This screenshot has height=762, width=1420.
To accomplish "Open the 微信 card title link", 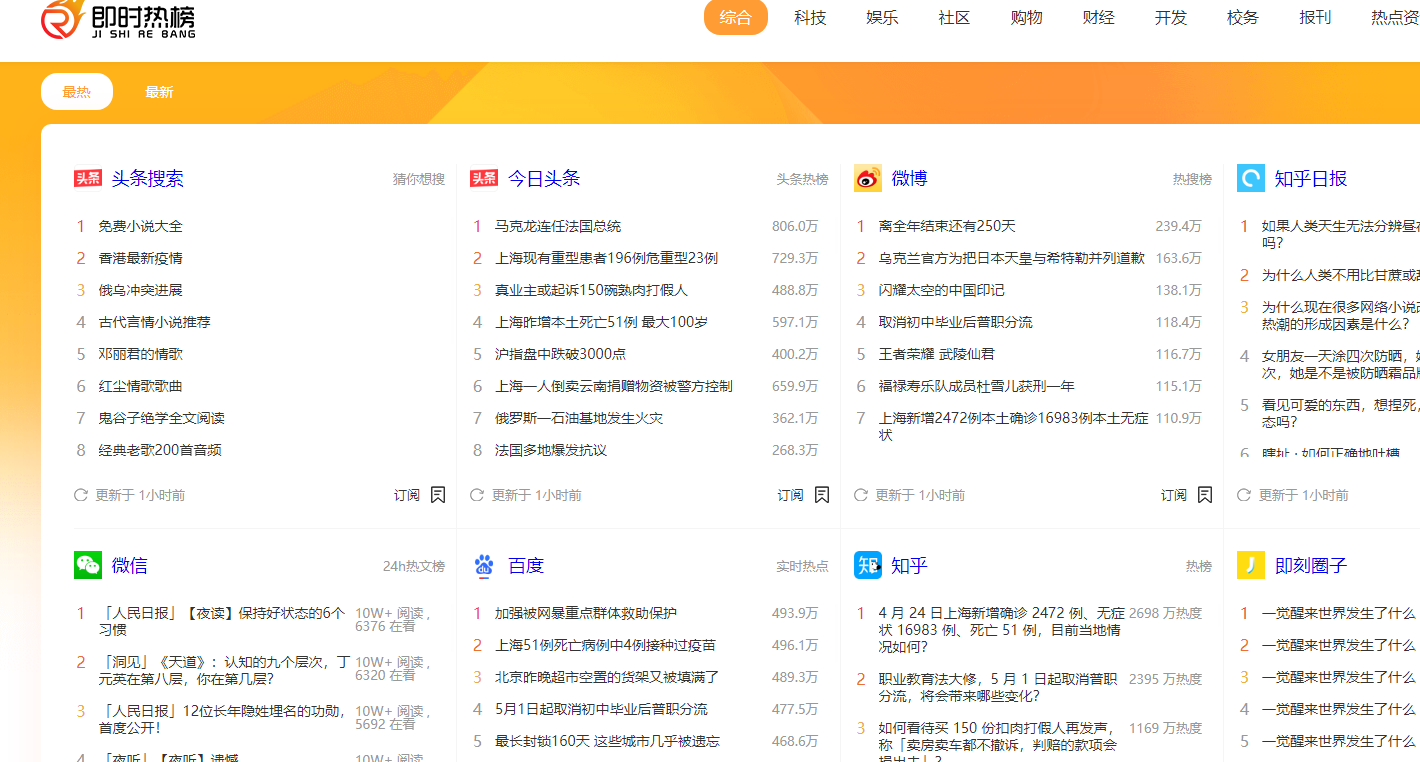I will (x=130, y=565).
